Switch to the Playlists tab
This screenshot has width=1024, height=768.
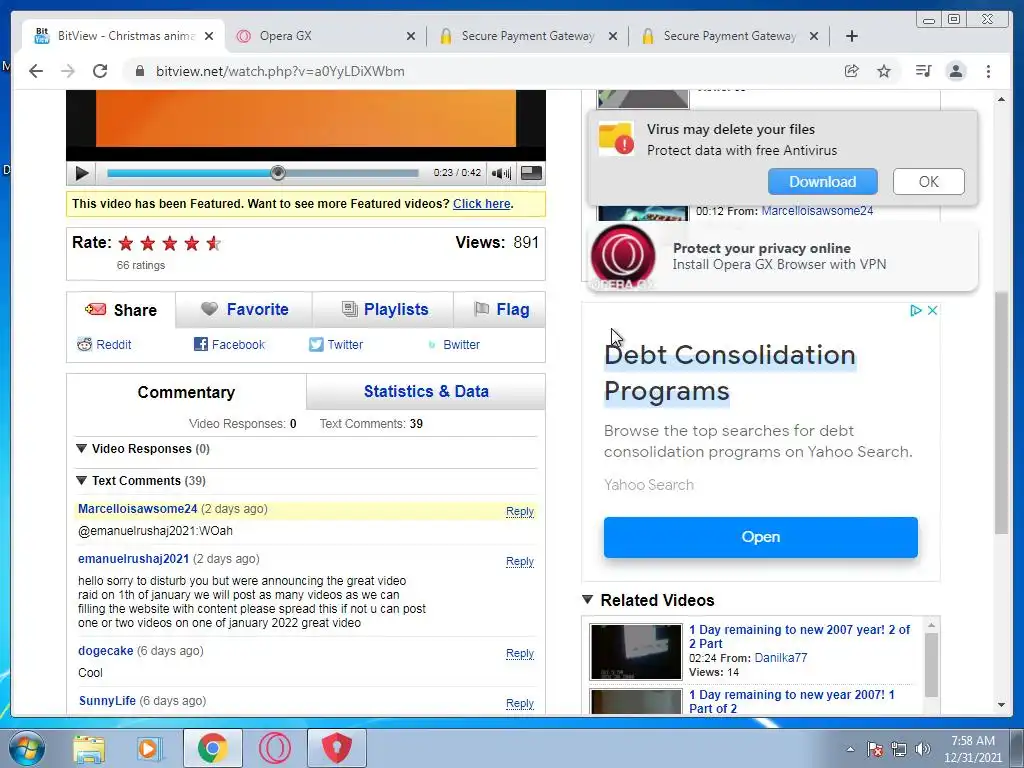(384, 310)
